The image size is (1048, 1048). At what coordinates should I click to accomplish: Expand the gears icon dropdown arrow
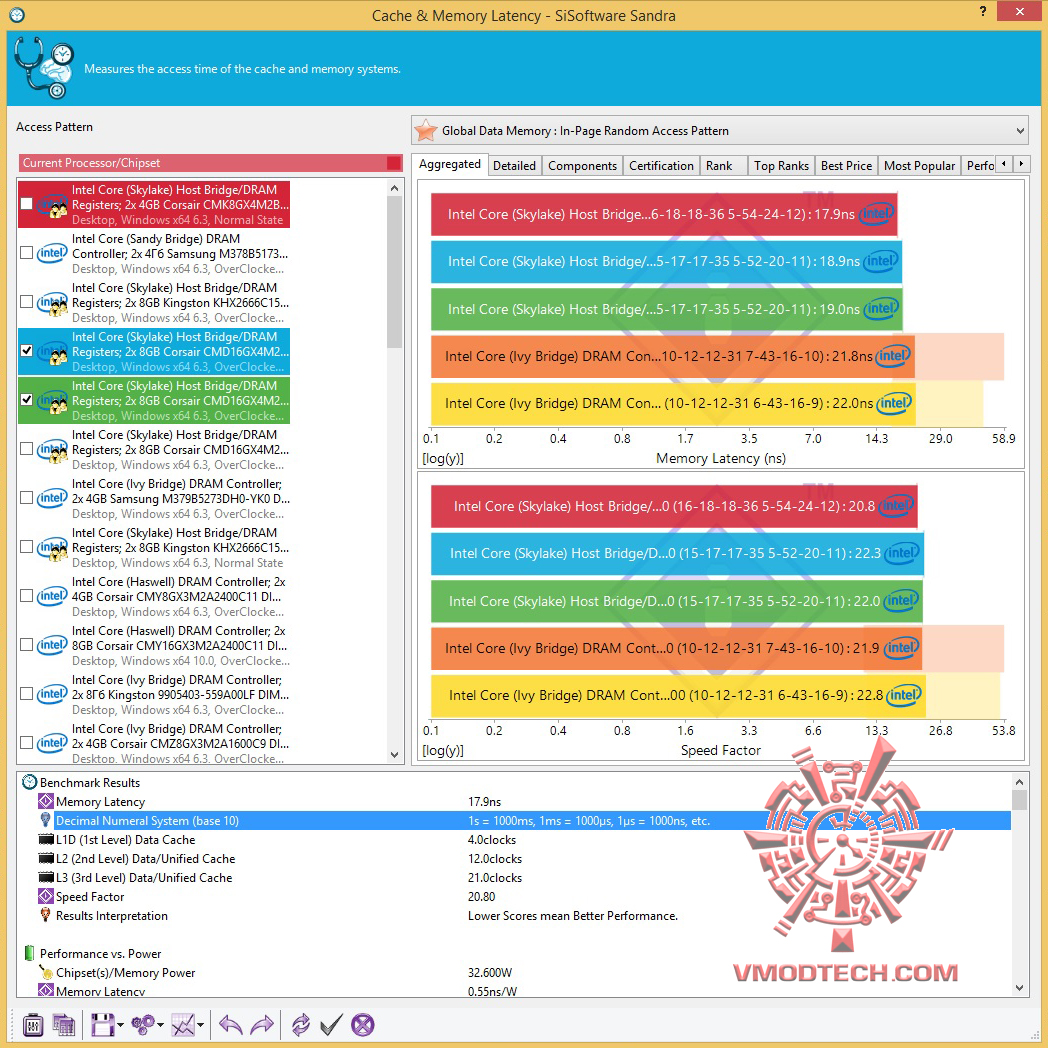[x=160, y=1025]
